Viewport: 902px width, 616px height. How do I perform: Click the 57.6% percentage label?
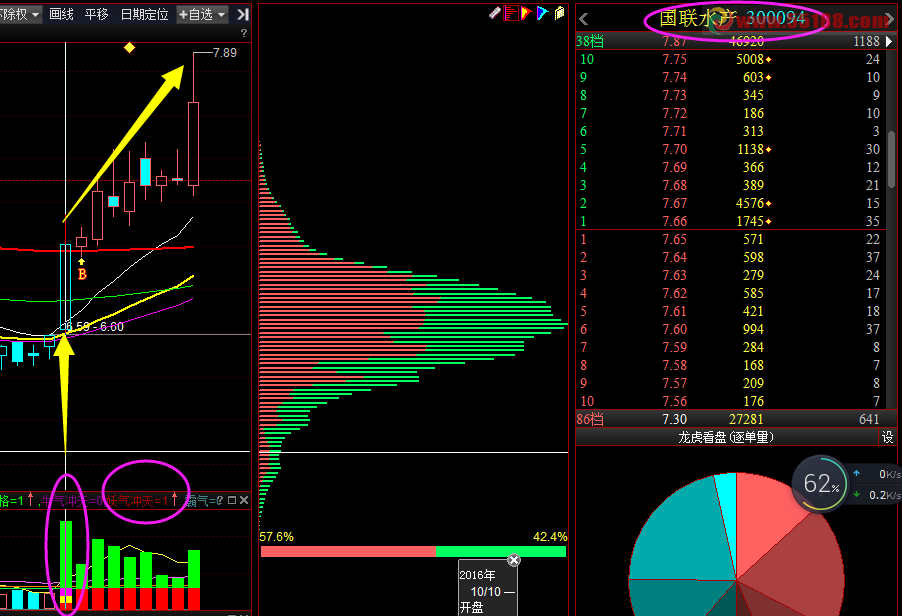pyautogui.click(x=277, y=537)
